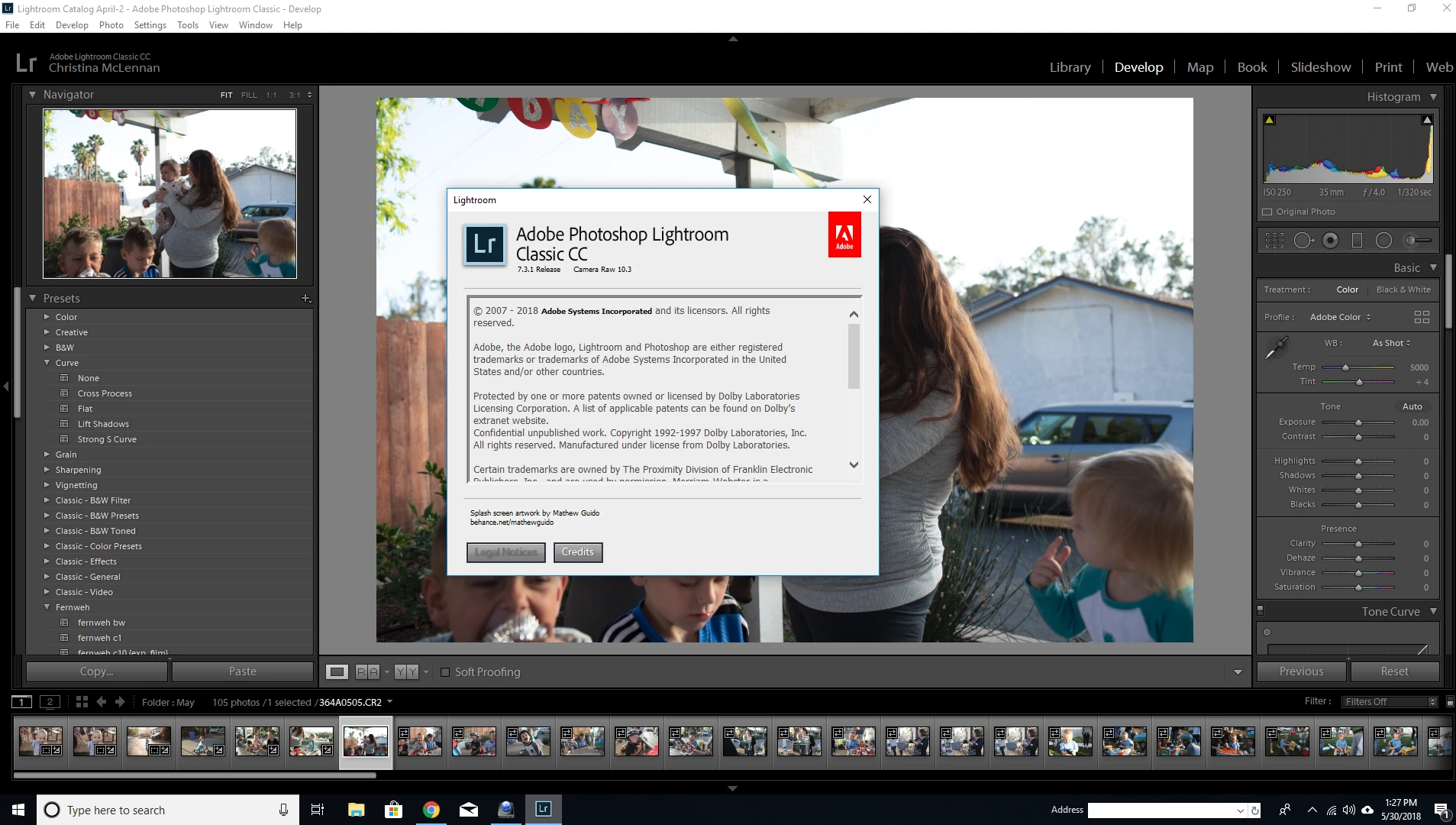
Task: Set Treatment to Black & White
Action: [1403, 290]
